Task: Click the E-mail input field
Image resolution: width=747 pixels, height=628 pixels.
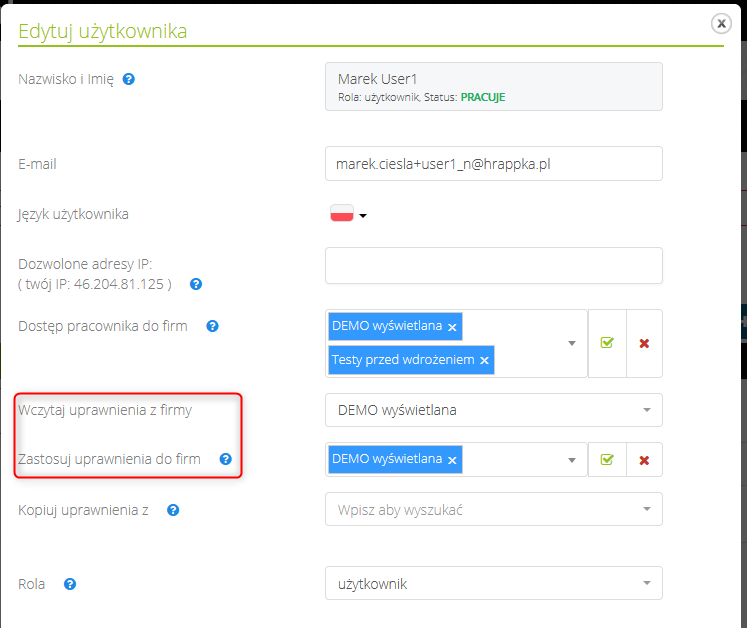Action: point(493,164)
